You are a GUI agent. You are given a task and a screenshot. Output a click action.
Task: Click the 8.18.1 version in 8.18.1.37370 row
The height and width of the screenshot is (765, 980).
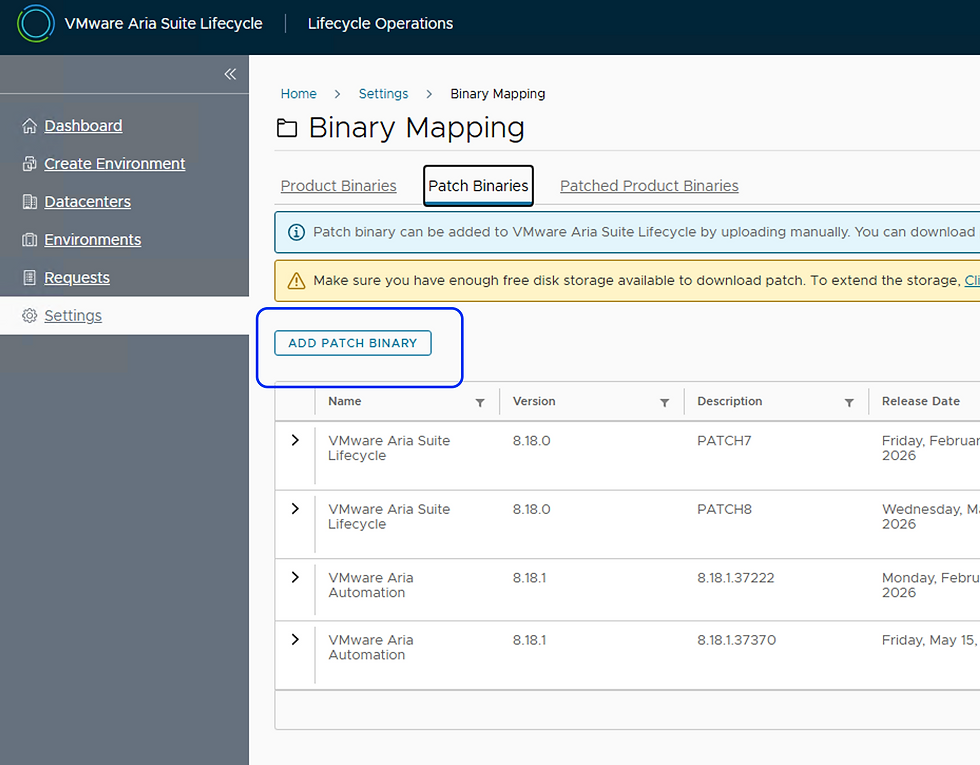click(529, 640)
